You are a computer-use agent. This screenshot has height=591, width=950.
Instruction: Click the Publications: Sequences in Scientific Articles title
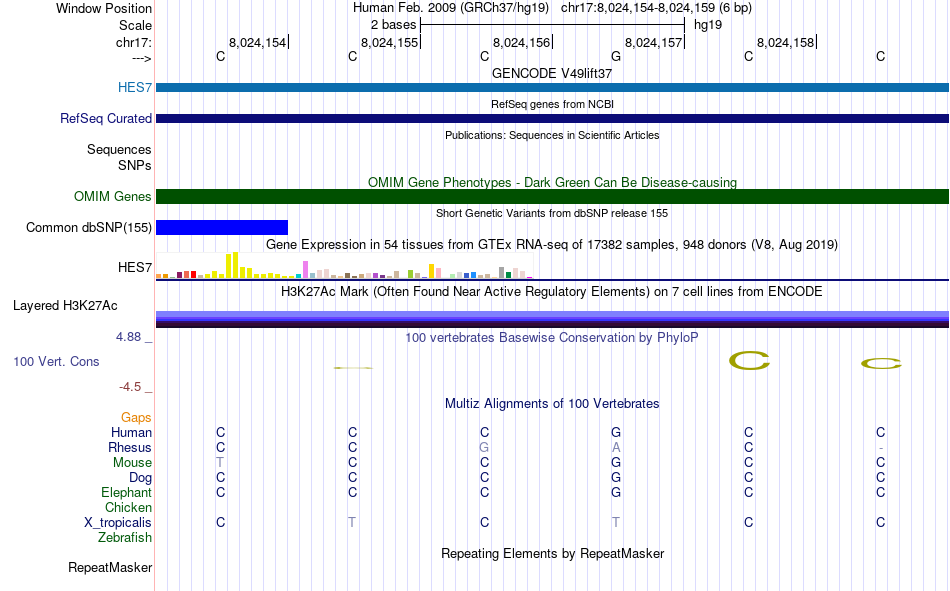point(552,135)
